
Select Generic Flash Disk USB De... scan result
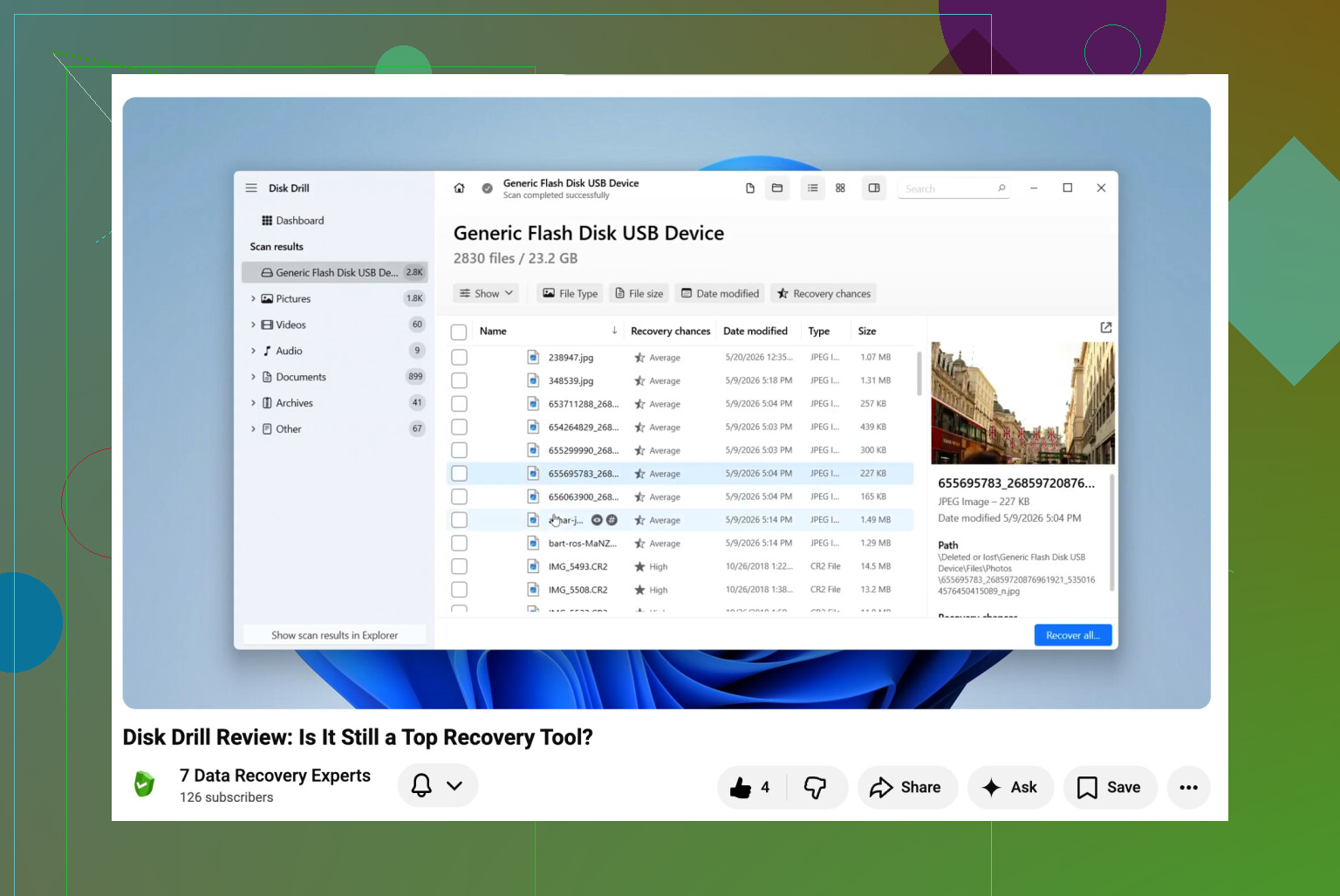point(335,272)
